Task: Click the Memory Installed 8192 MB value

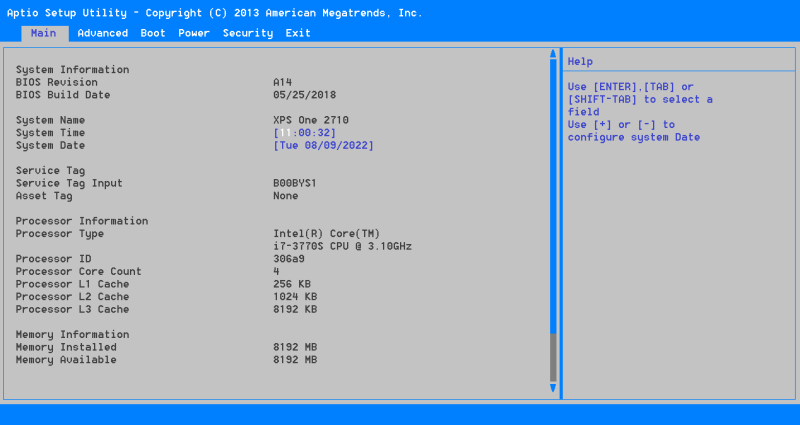Action: tap(295, 347)
